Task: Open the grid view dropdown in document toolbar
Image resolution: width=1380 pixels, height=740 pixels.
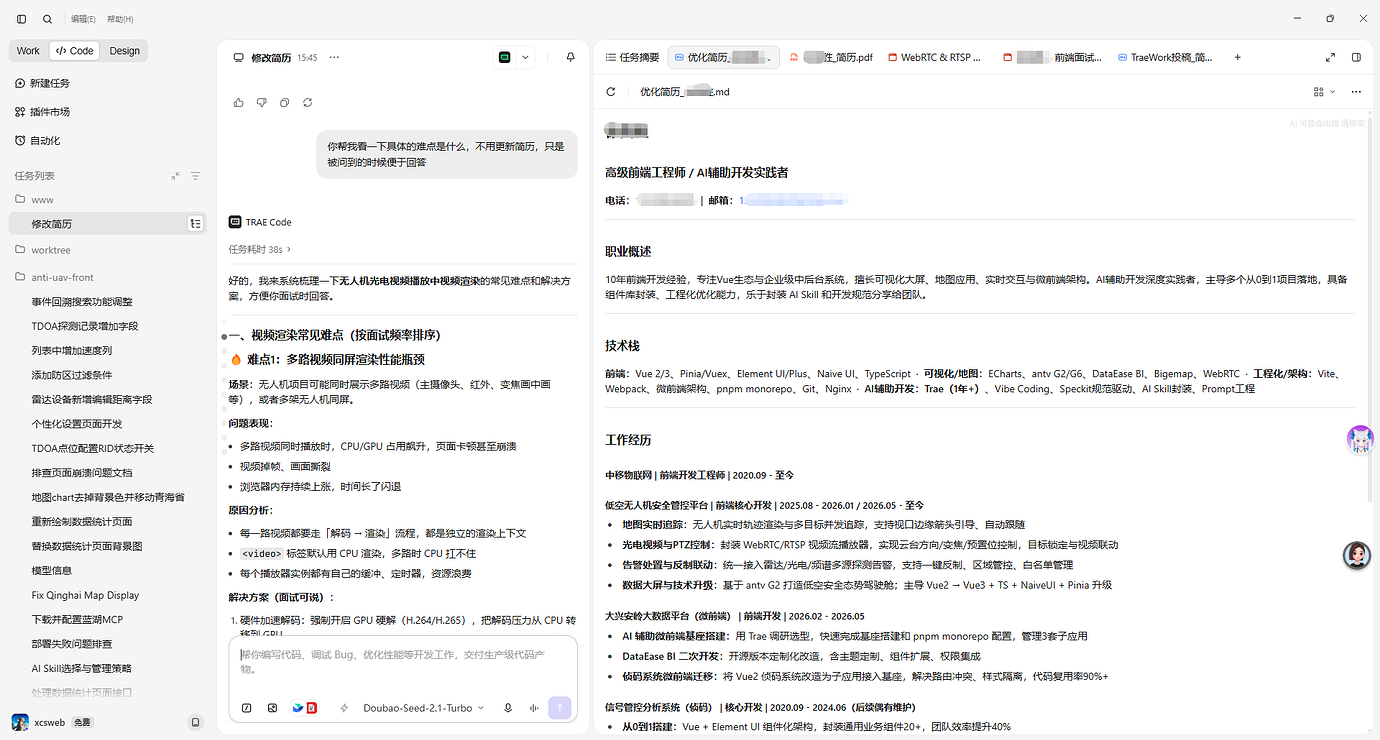Action: [x=1324, y=92]
